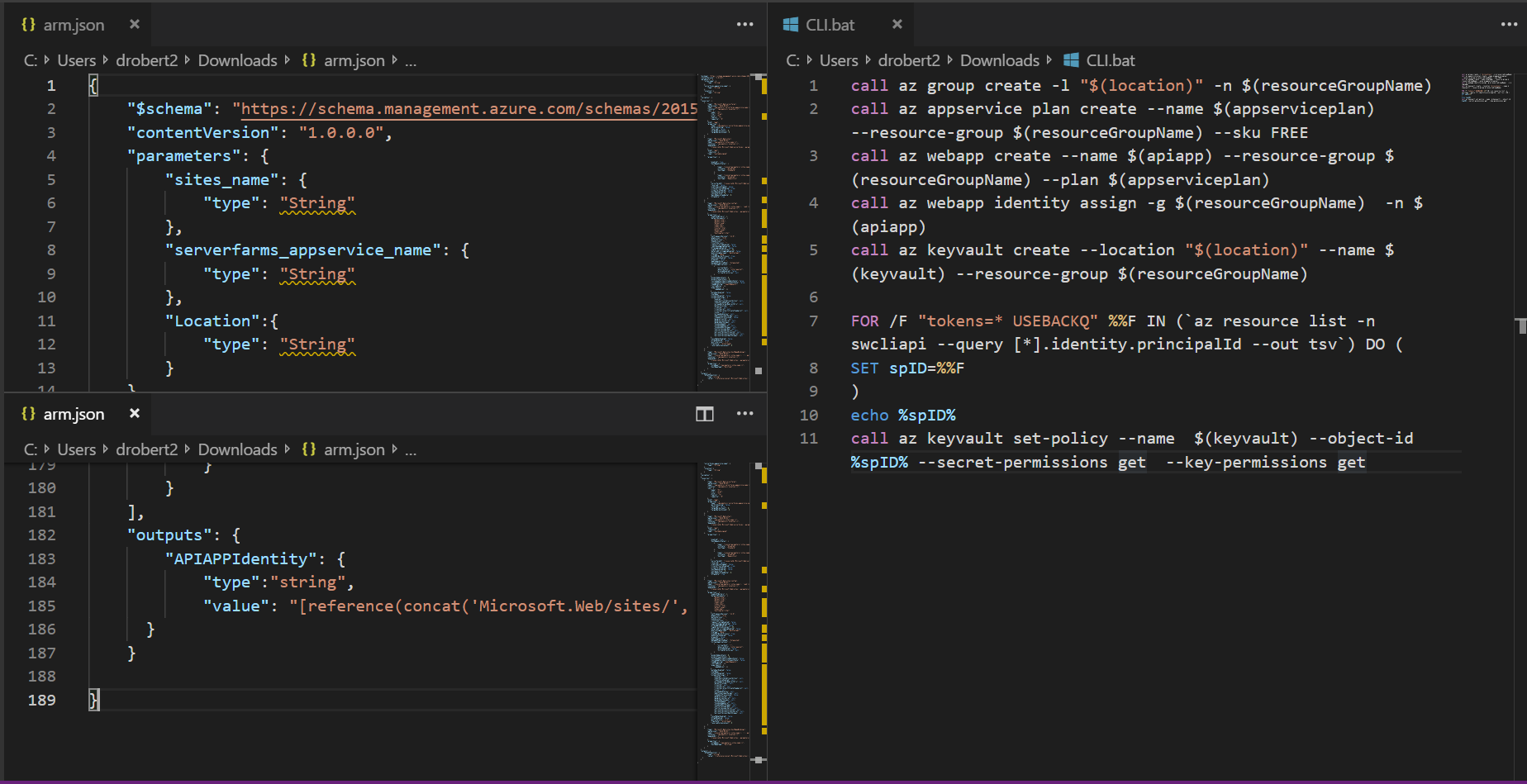
Task: Click Downloads in CLI.bat breadcrumb
Action: click(1000, 60)
